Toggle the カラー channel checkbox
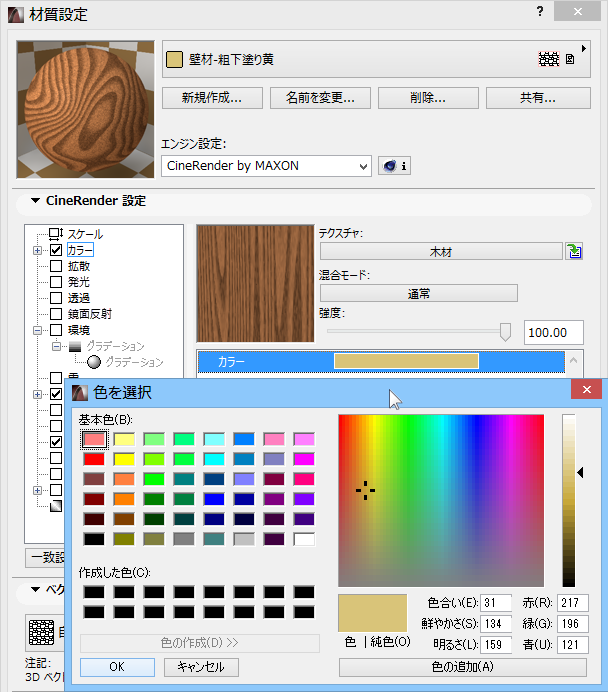This screenshot has width=608, height=692. (56, 250)
